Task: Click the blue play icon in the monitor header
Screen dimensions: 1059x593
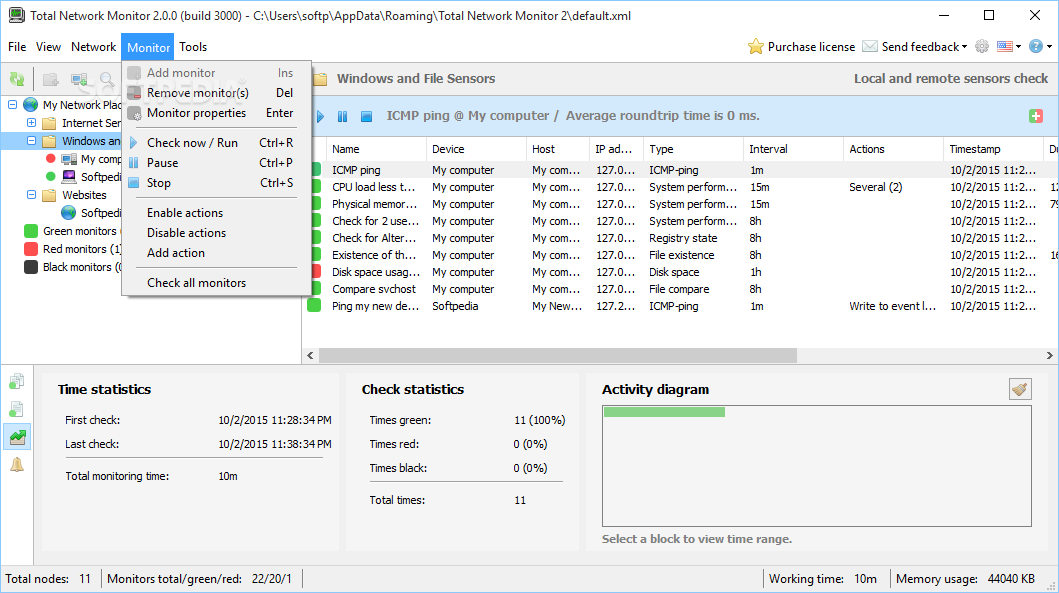Action: [x=321, y=116]
